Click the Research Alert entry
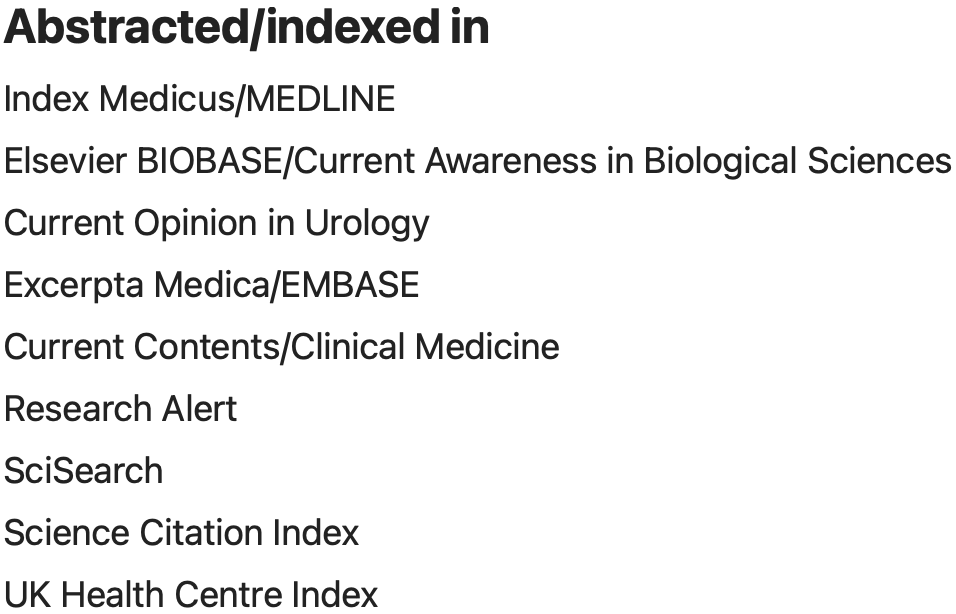 (x=120, y=409)
